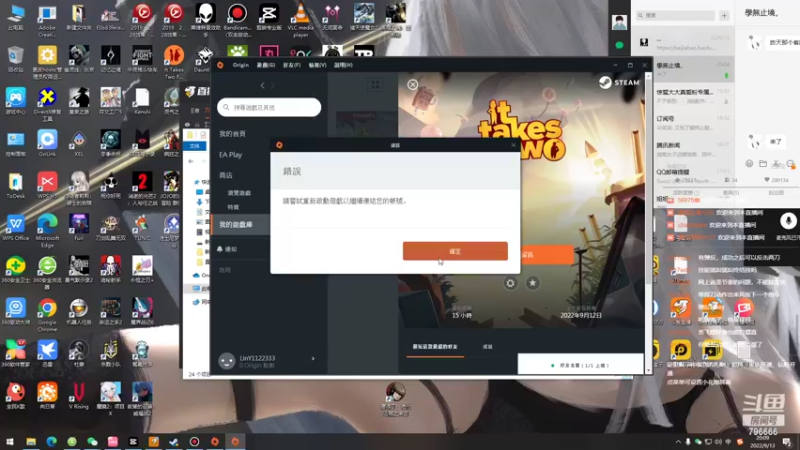
Task: Open DirectX repair tool desktop shortcut
Action: (47, 104)
